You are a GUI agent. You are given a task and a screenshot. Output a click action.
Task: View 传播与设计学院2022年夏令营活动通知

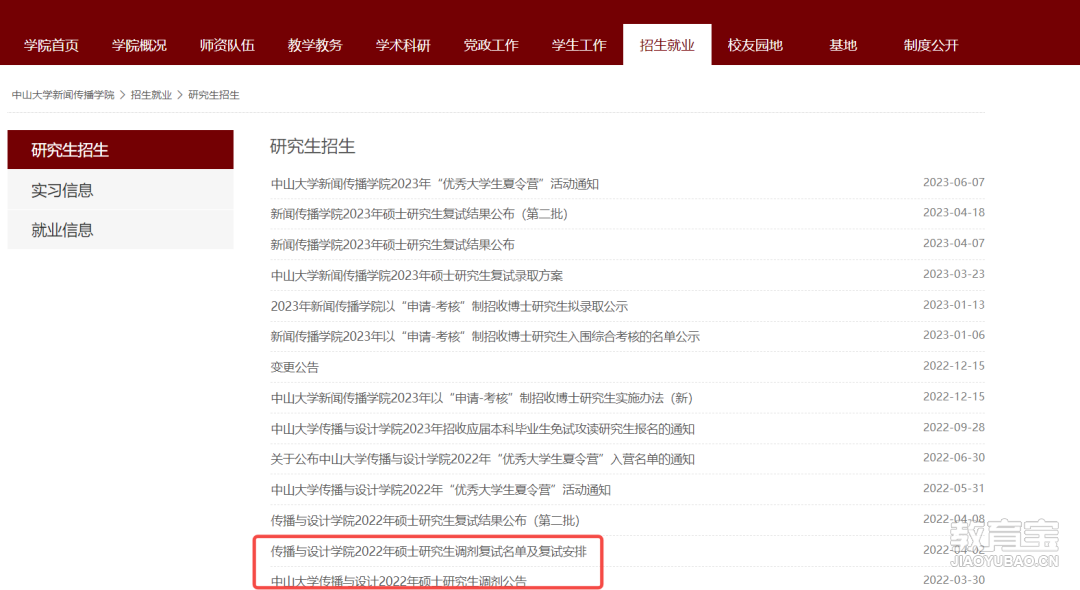click(441, 490)
